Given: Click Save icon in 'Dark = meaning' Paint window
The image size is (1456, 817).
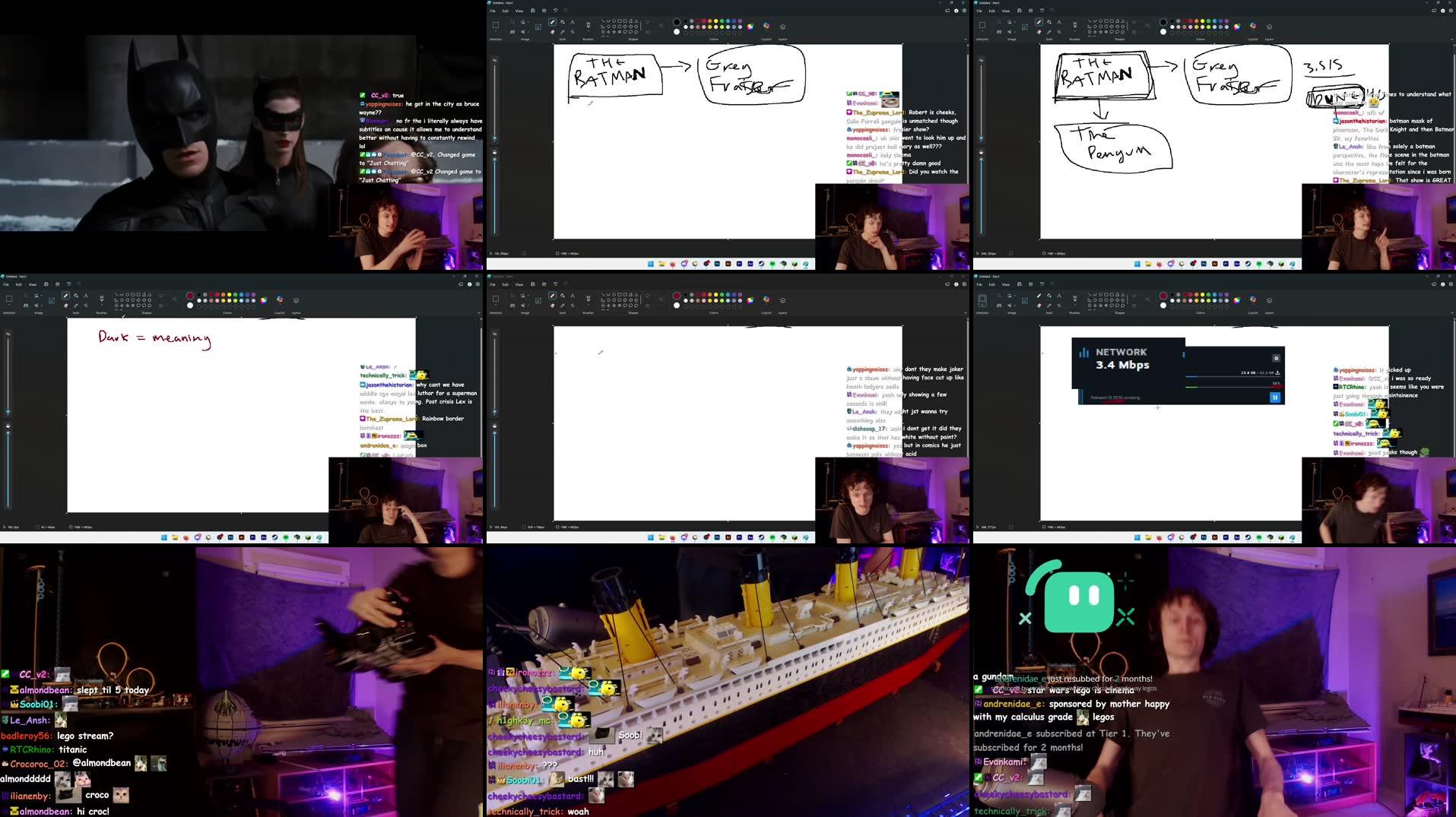Looking at the screenshot, I should (x=46, y=284).
